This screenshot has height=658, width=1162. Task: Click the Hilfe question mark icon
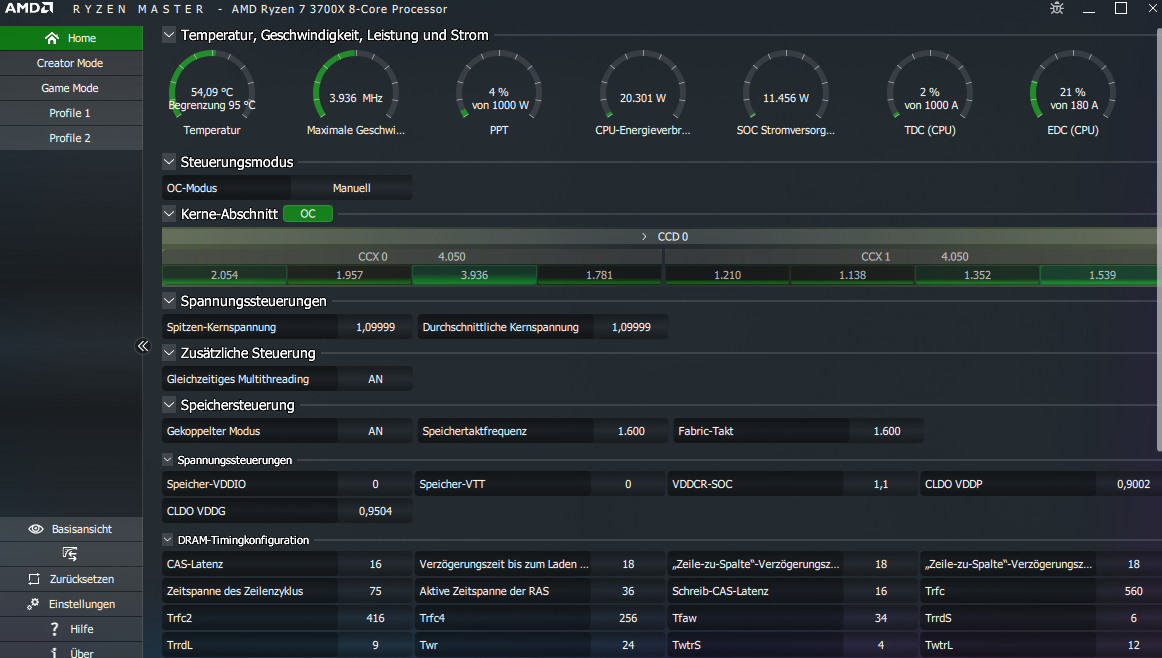coord(54,629)
